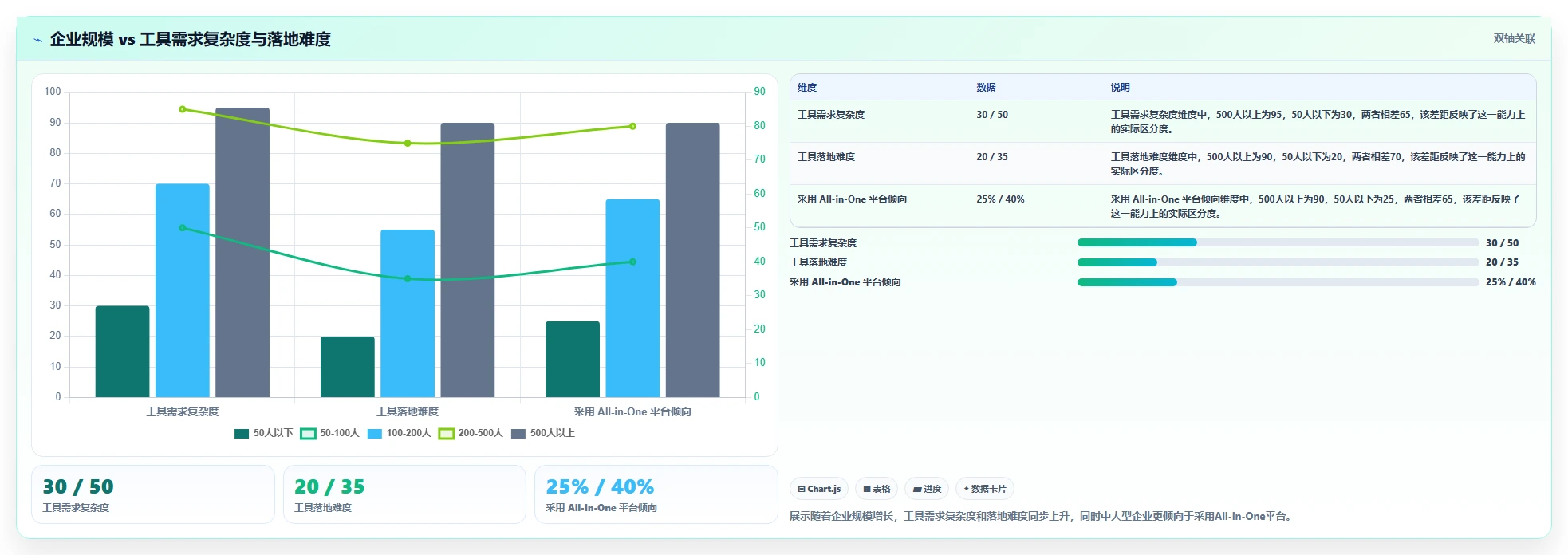Select the 工具需求复杂度 progress bar

click(x=1278, y=242)
